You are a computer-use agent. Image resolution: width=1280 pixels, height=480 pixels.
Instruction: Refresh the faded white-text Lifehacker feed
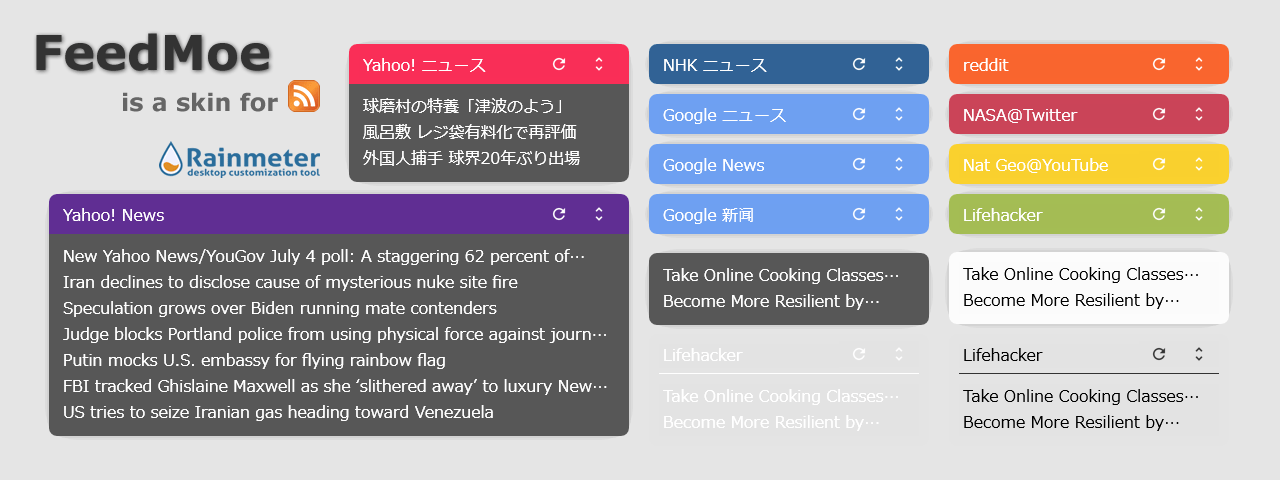click(859, 354)
